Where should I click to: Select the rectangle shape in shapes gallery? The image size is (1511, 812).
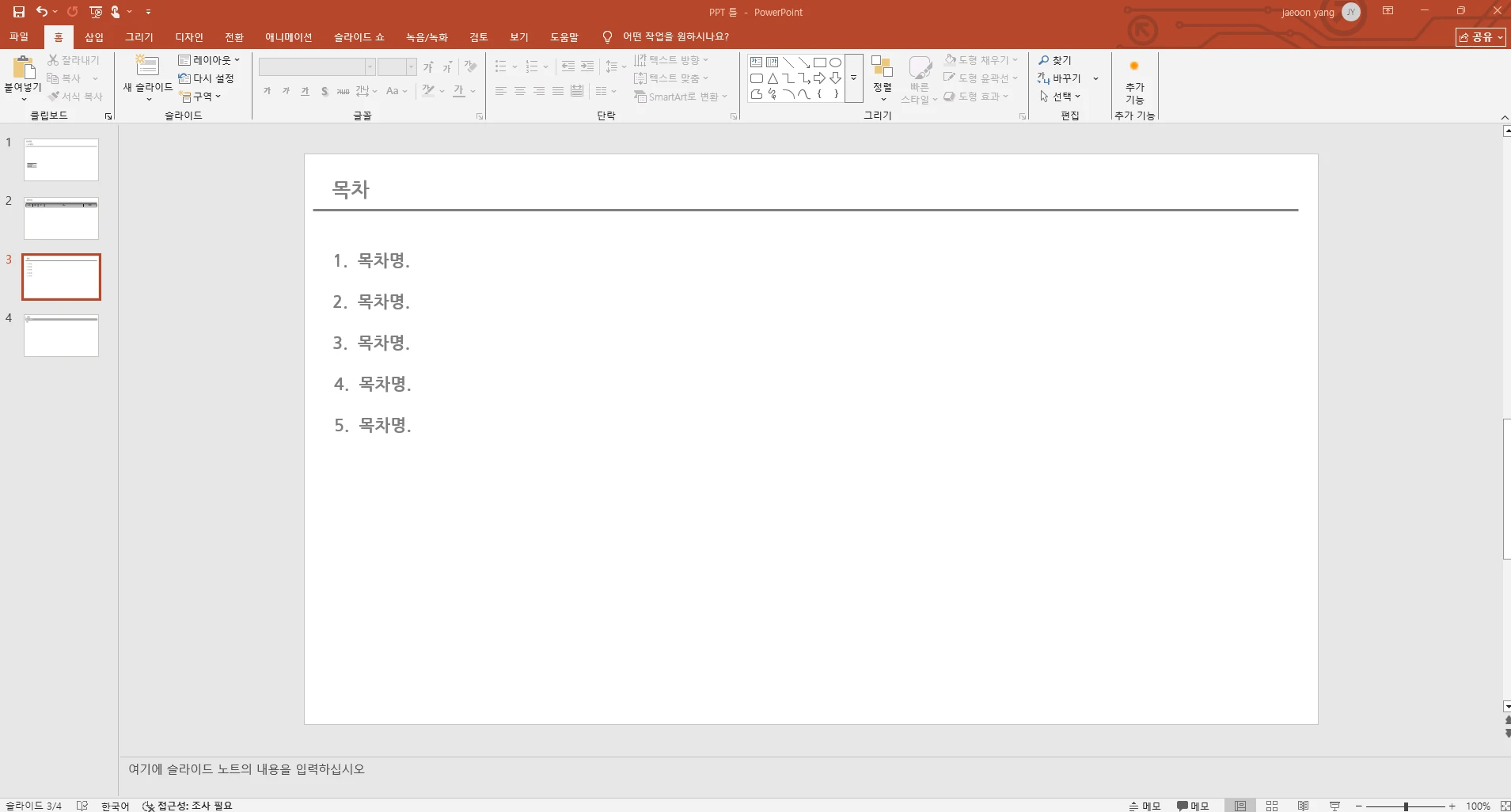(820, 63)
